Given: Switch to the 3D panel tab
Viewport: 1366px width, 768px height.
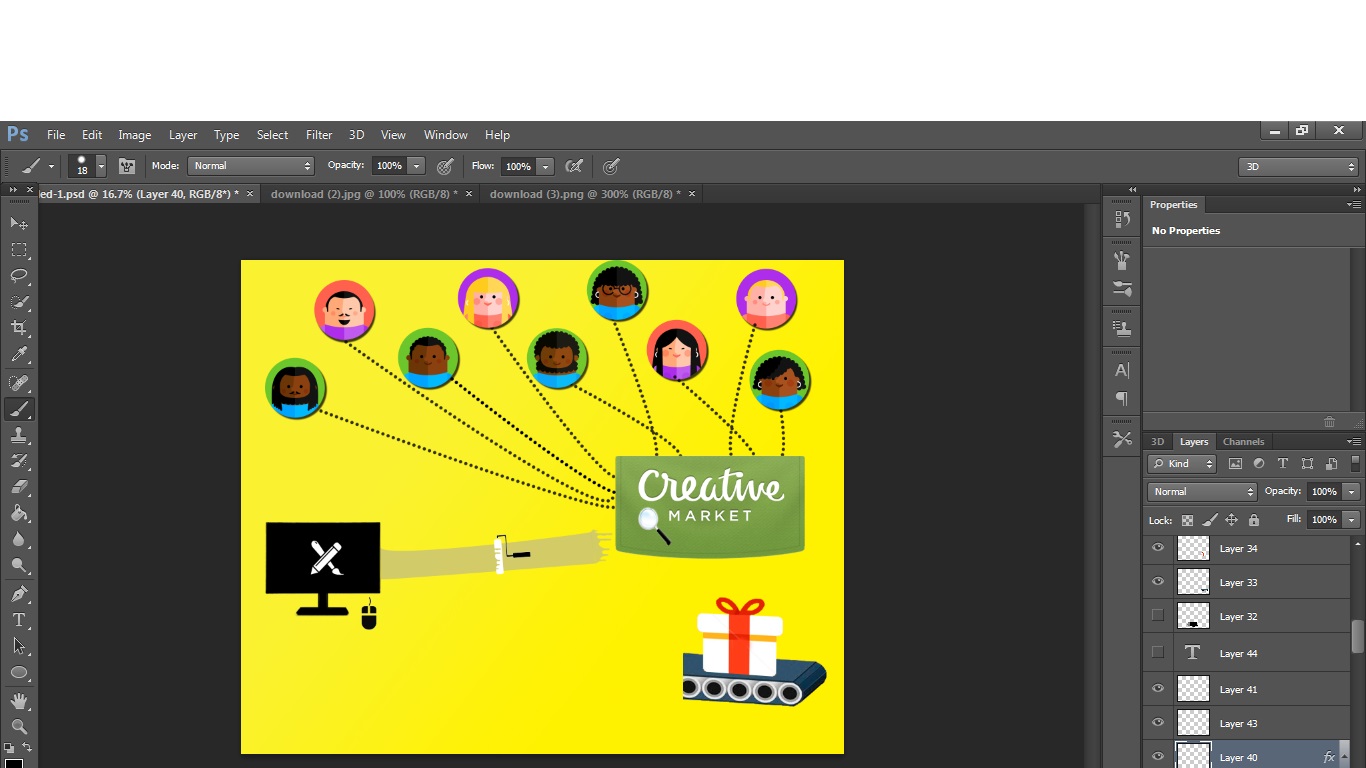Looking at the screenshot, I should click(x=1157, y=441).
